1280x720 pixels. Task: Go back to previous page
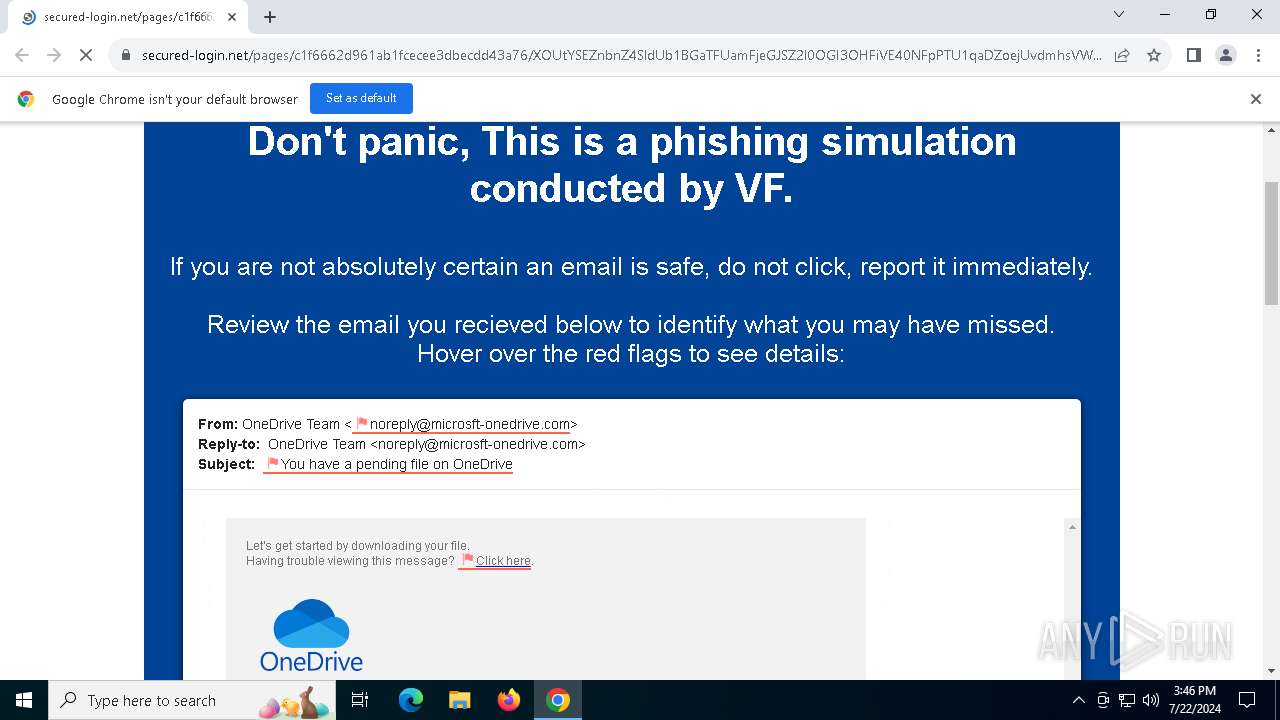tap(22, 55)
